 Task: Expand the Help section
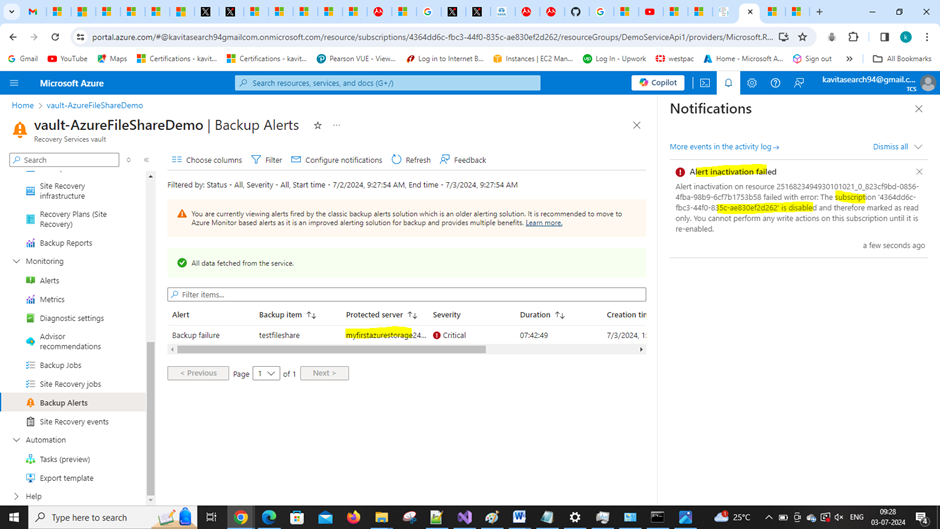[x=16, y=497]
